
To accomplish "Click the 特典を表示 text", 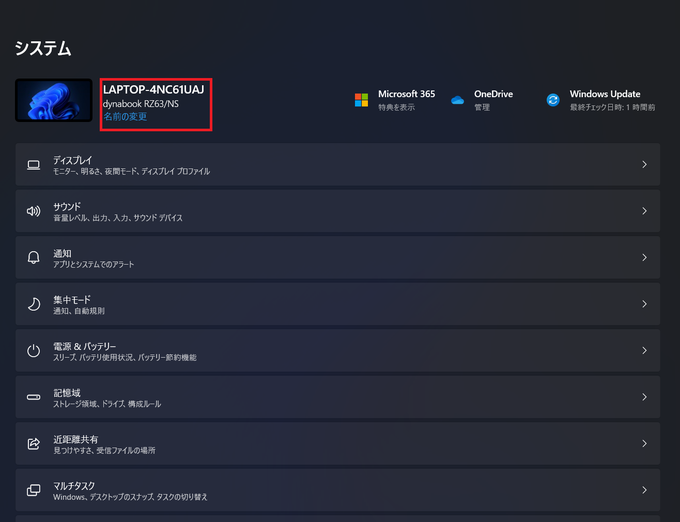I will click(x=396, y=107).
